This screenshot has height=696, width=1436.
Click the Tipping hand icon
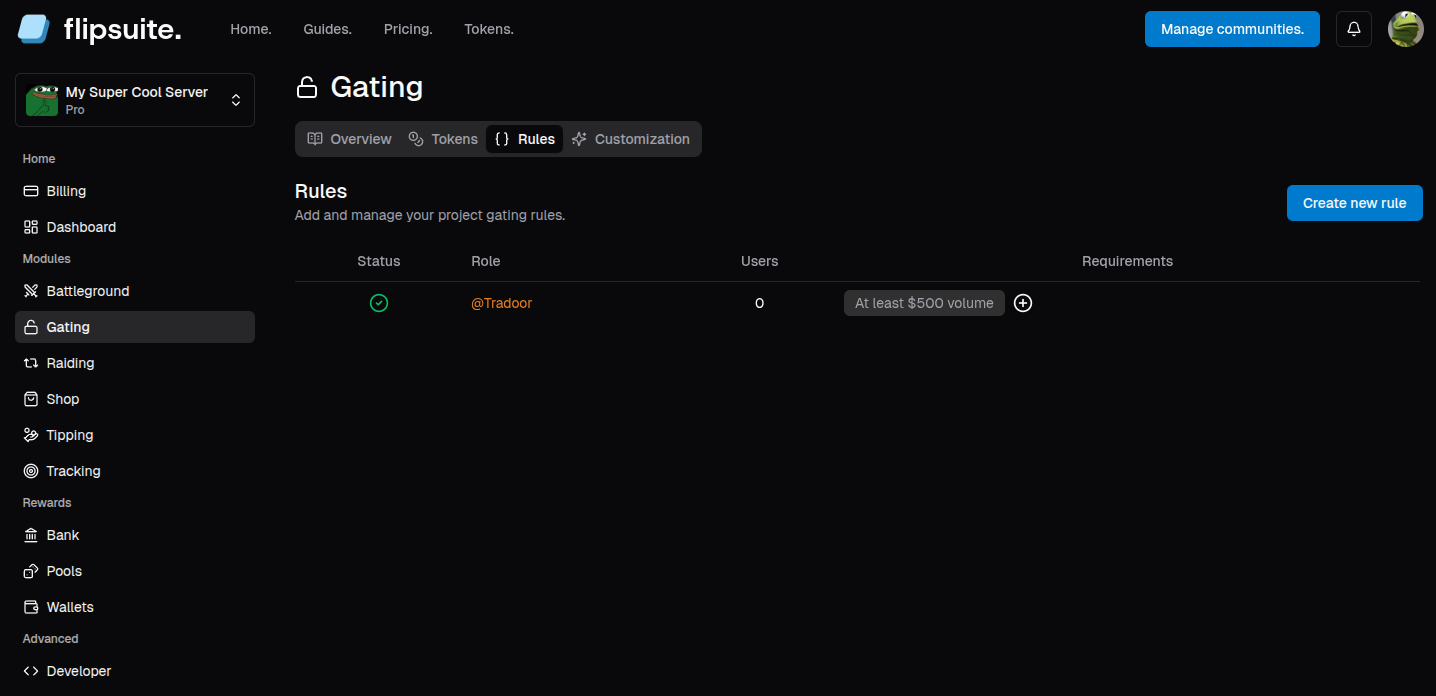[31, 435]
